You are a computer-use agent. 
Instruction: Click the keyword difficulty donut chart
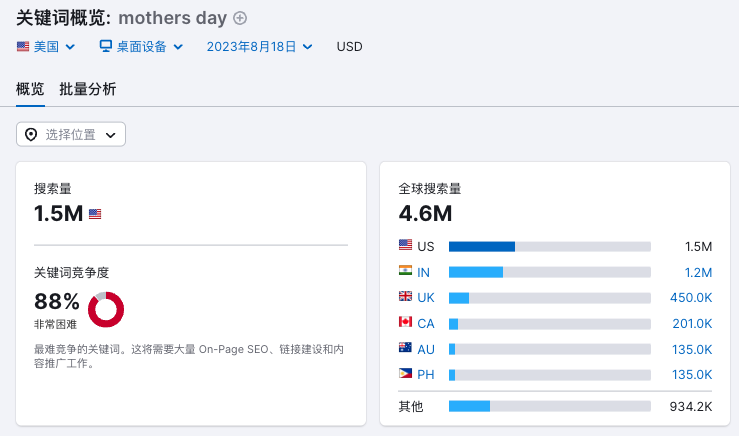click(x=106, y=310)
